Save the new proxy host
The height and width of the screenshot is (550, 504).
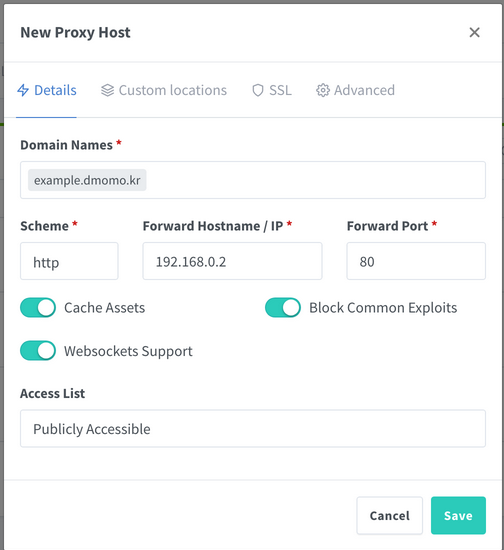pos(458,515)
